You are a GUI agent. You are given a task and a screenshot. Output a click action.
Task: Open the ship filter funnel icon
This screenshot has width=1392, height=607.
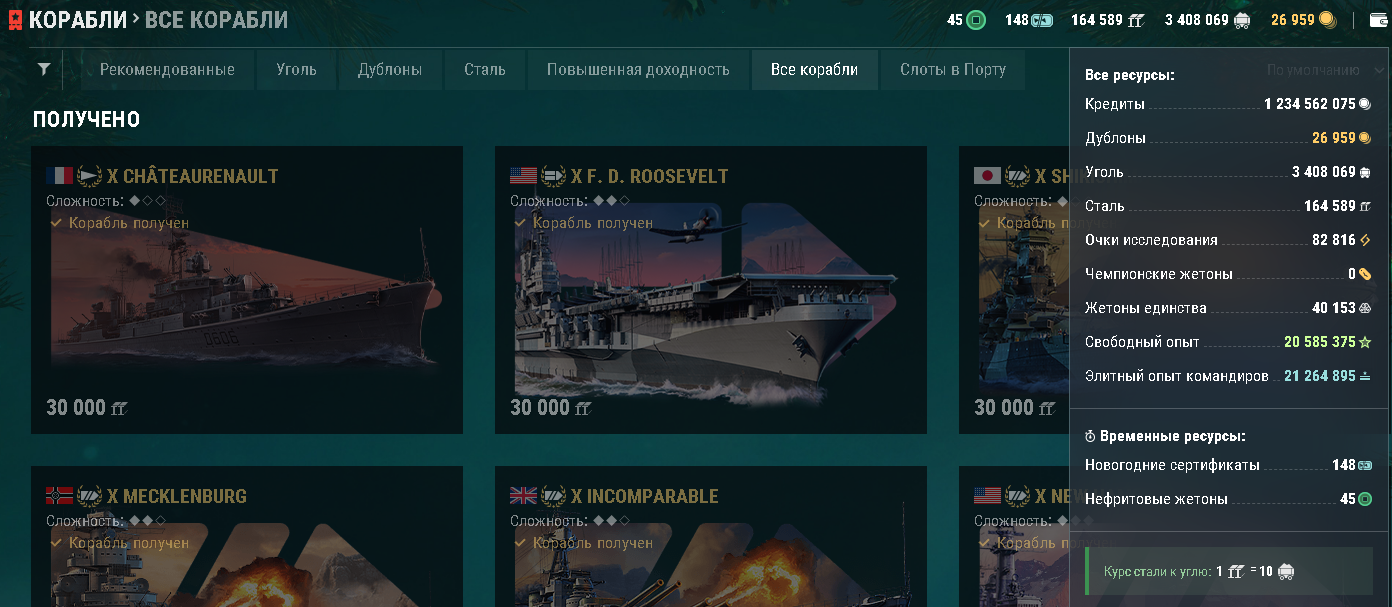(44, 69)
